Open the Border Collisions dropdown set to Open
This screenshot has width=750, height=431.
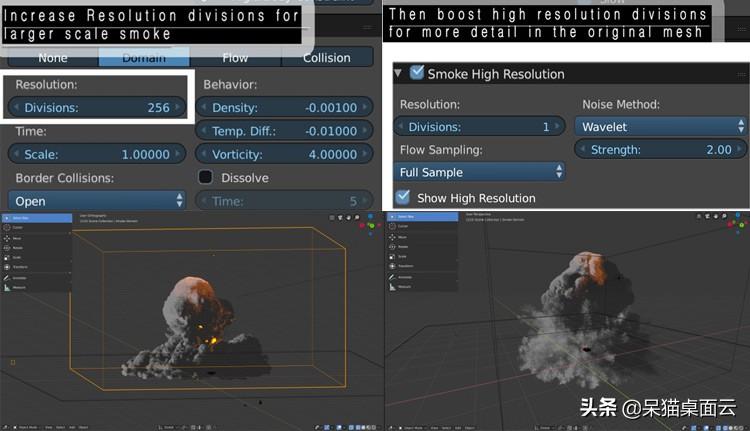97,201
